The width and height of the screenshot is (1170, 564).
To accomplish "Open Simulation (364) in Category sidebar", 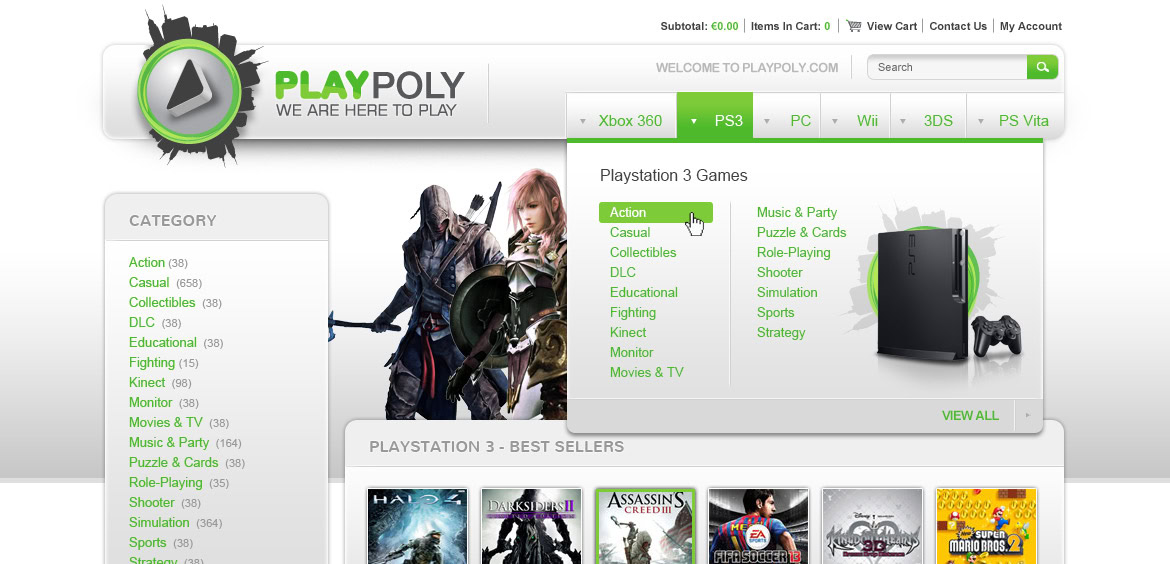I will [x=175, y=523].
